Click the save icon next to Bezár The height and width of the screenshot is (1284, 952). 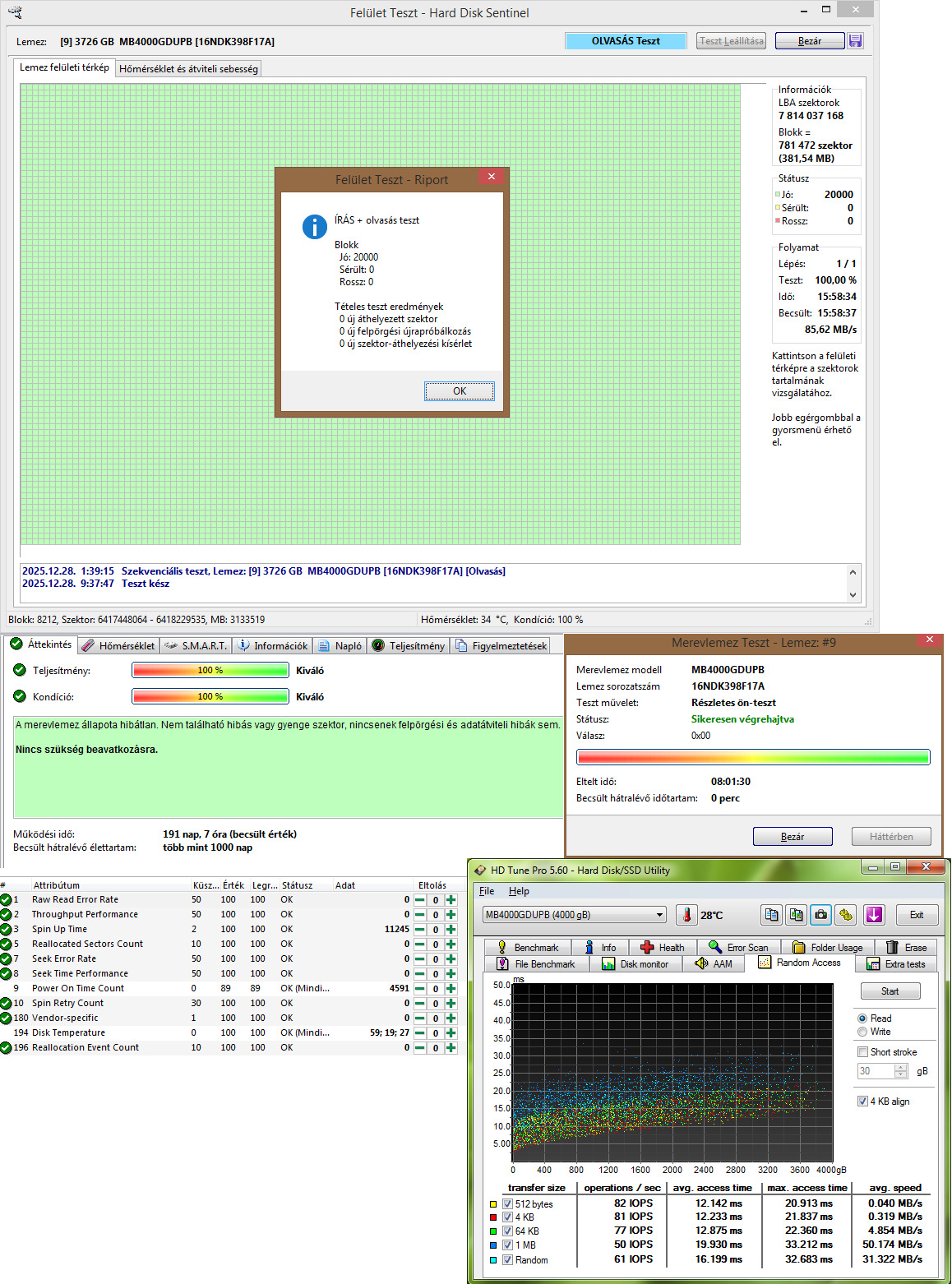pyautogui.click(x=855, y=41)
